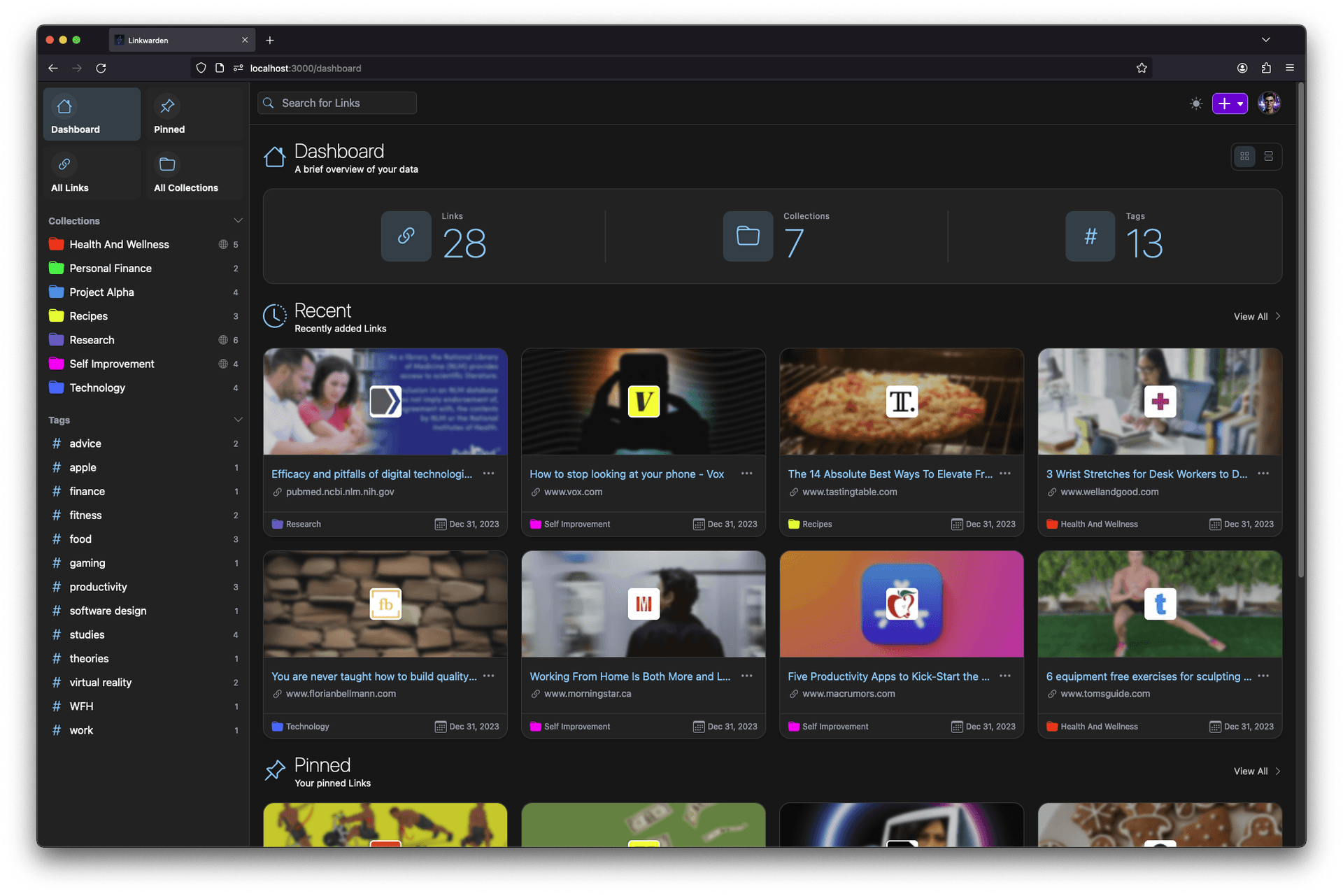Open the profile avatar menu
Image resolution: width=1343 pixels, height=896 pixels.
click(x=1268, y=103)
